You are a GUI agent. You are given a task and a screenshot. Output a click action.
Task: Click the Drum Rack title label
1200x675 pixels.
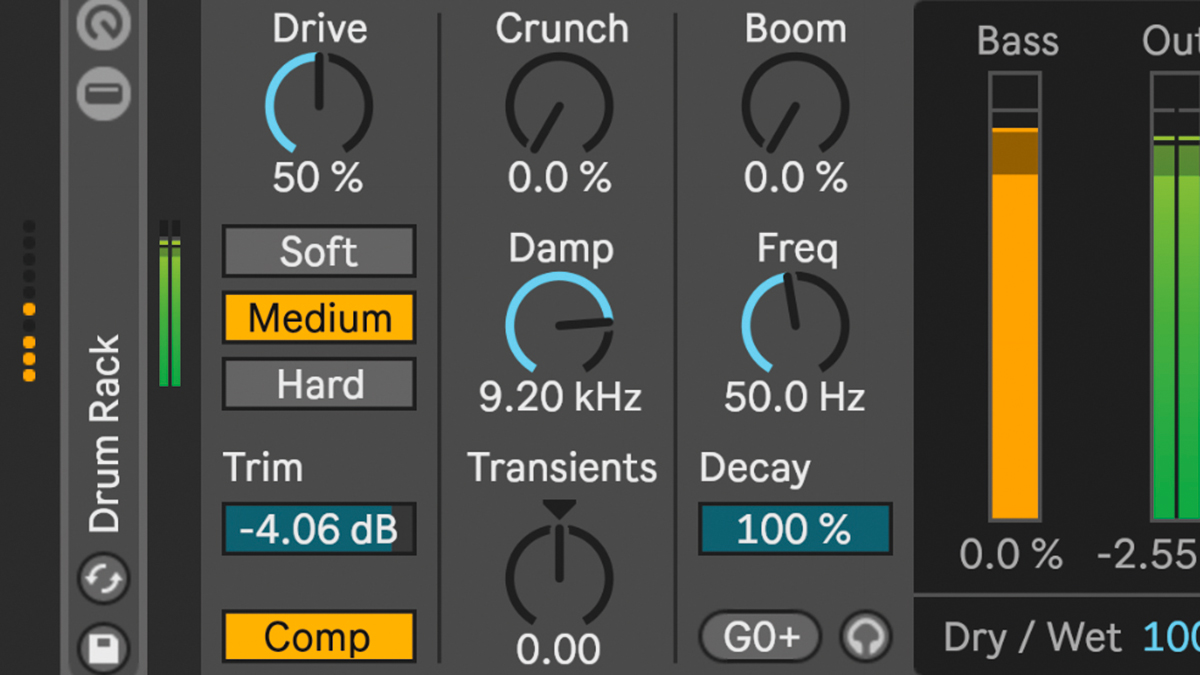tap(104, 433)
